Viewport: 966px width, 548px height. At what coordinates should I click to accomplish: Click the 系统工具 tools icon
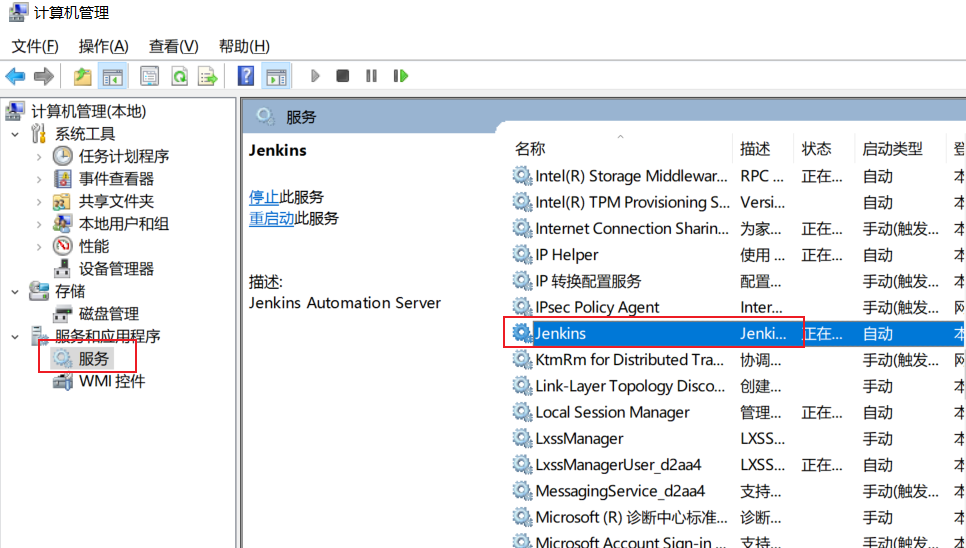(39, 134)
